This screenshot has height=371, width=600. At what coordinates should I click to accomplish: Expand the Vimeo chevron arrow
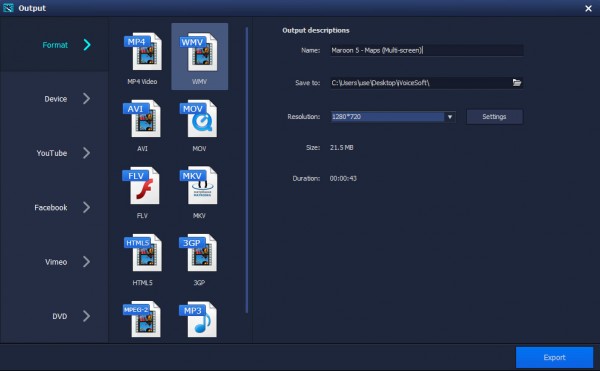coord(87,262)
